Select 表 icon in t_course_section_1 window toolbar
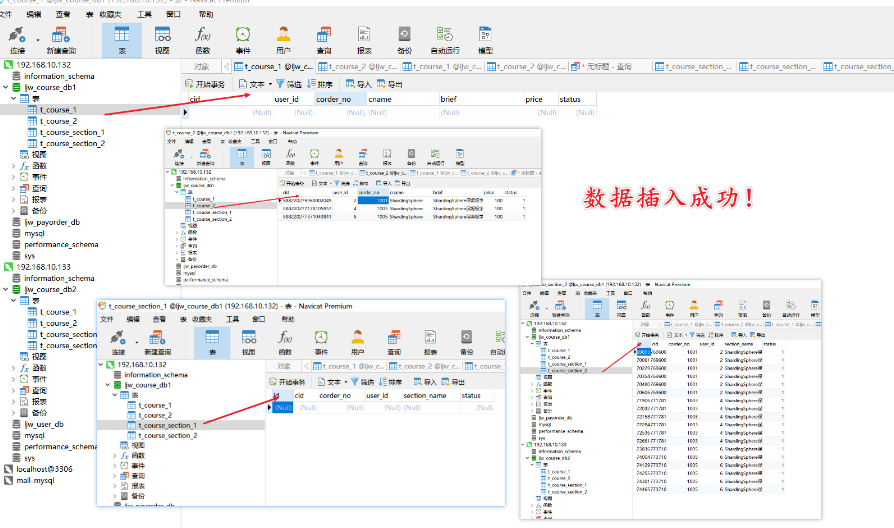 [212, 342]
